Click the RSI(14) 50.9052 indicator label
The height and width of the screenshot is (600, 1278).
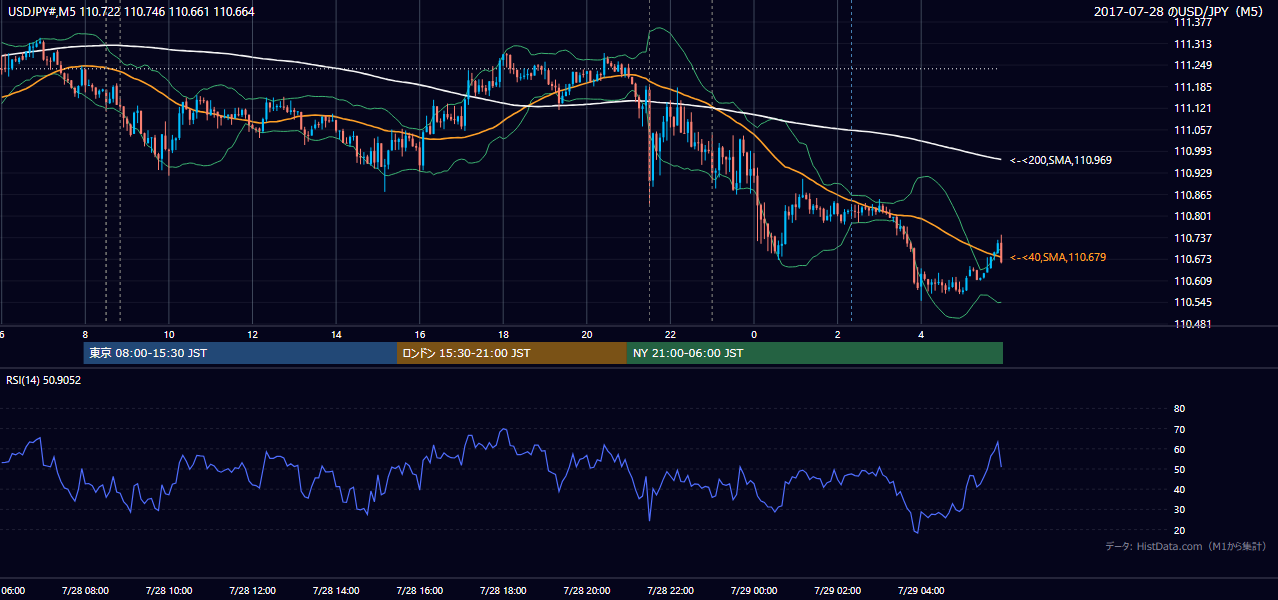pos(44,380)
